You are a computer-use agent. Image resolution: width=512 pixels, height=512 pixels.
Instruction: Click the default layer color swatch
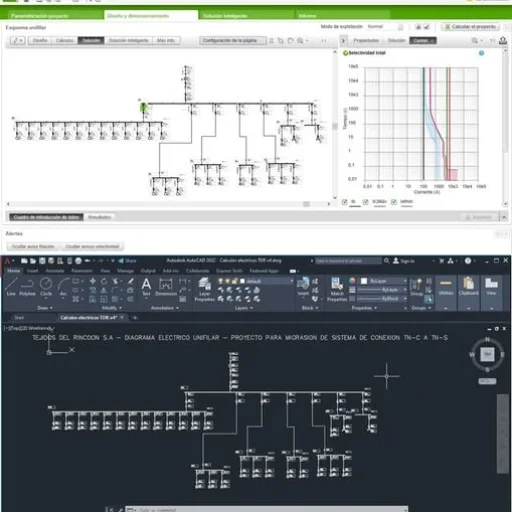coord(242,281)
